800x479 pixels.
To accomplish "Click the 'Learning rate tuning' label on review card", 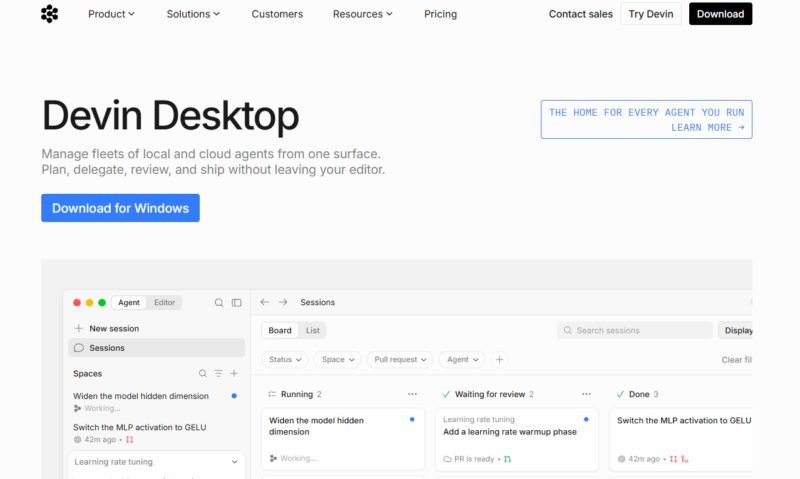I will point(479,419).
